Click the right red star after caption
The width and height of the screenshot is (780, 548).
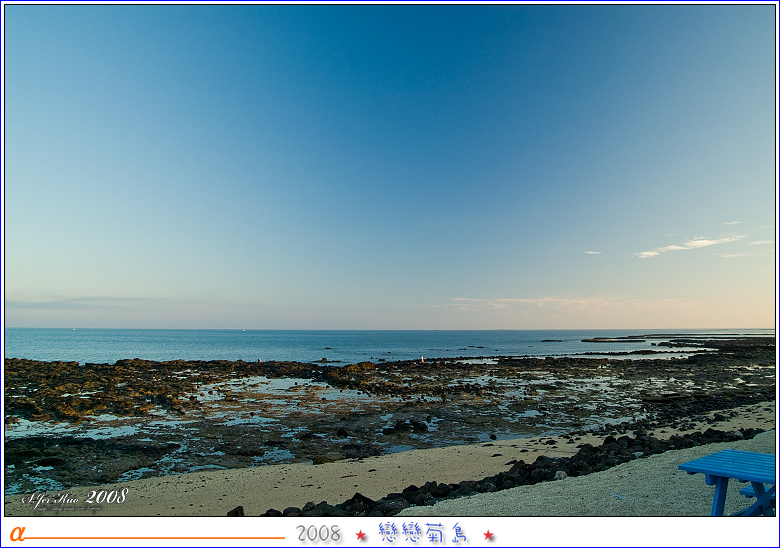(x=488, y=535)
